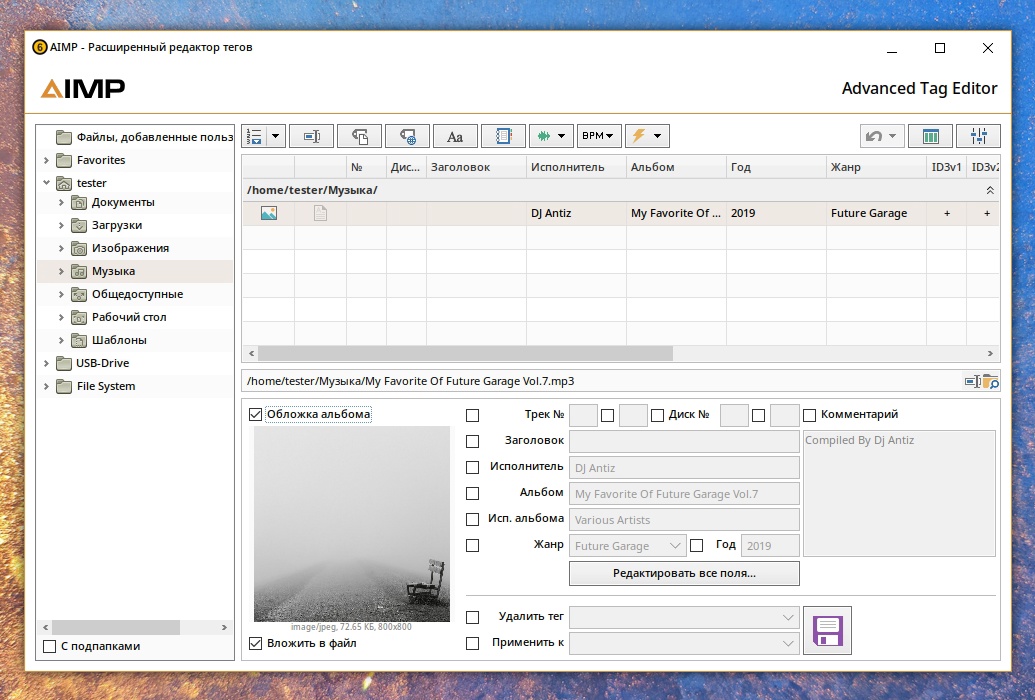
Task: Click the horizontal scrollbar under file table
Action: pos(466,353)
